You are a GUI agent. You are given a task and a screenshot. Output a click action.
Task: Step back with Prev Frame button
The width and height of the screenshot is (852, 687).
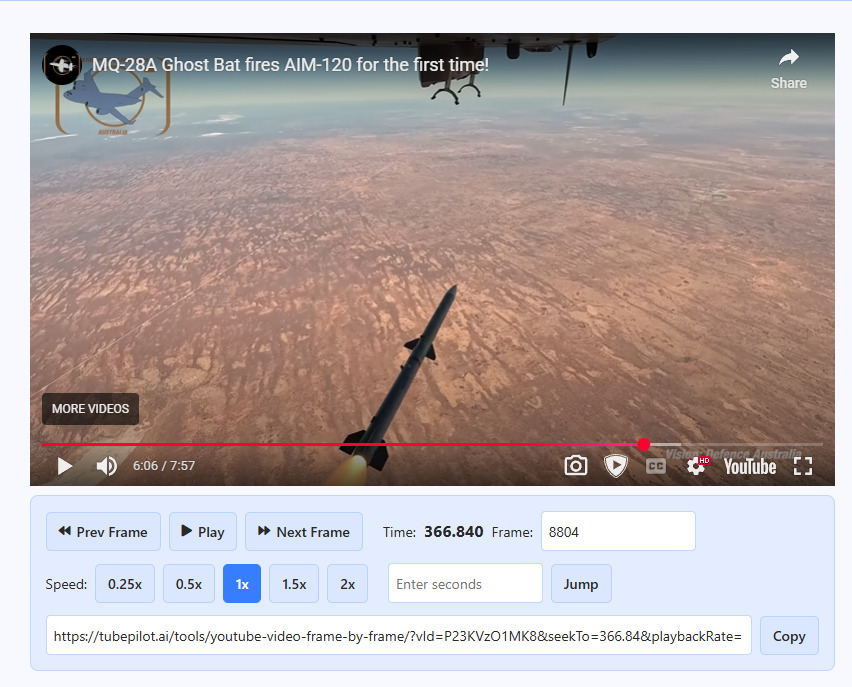(x=103, y=532)
